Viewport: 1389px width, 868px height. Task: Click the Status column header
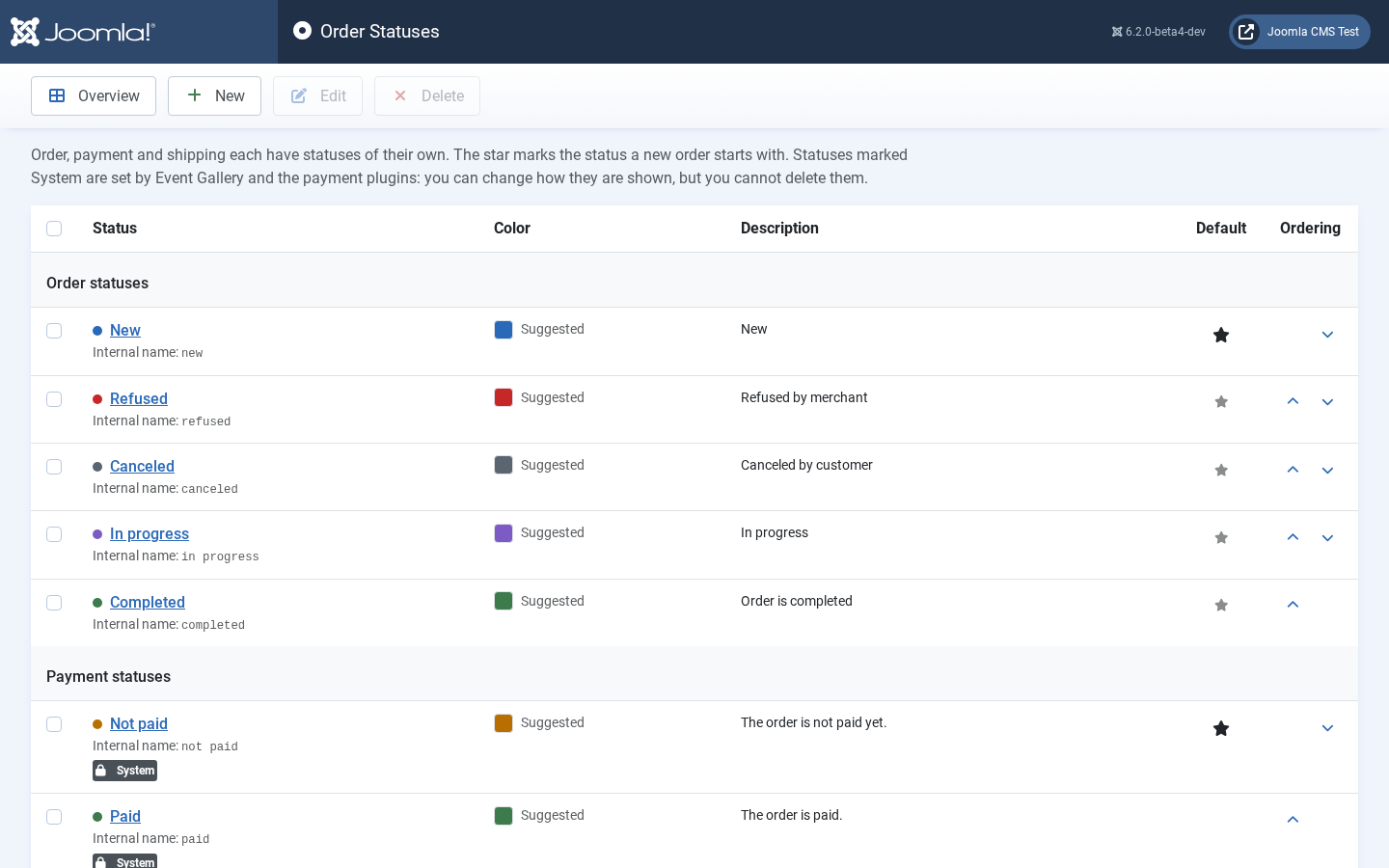point(115,228)
